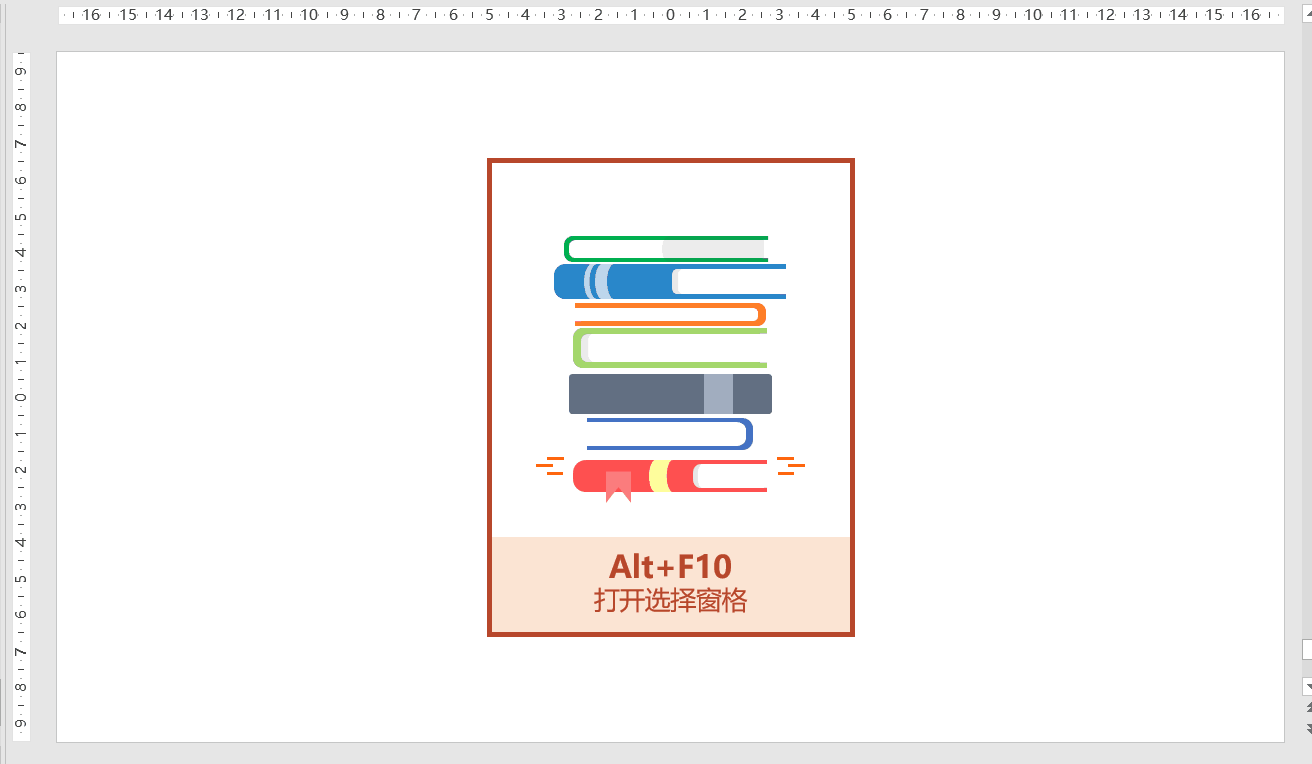Select the orange motion lines right of red book
The image size is (1312, 764).
pyautogui.click(x=790, y=465)
